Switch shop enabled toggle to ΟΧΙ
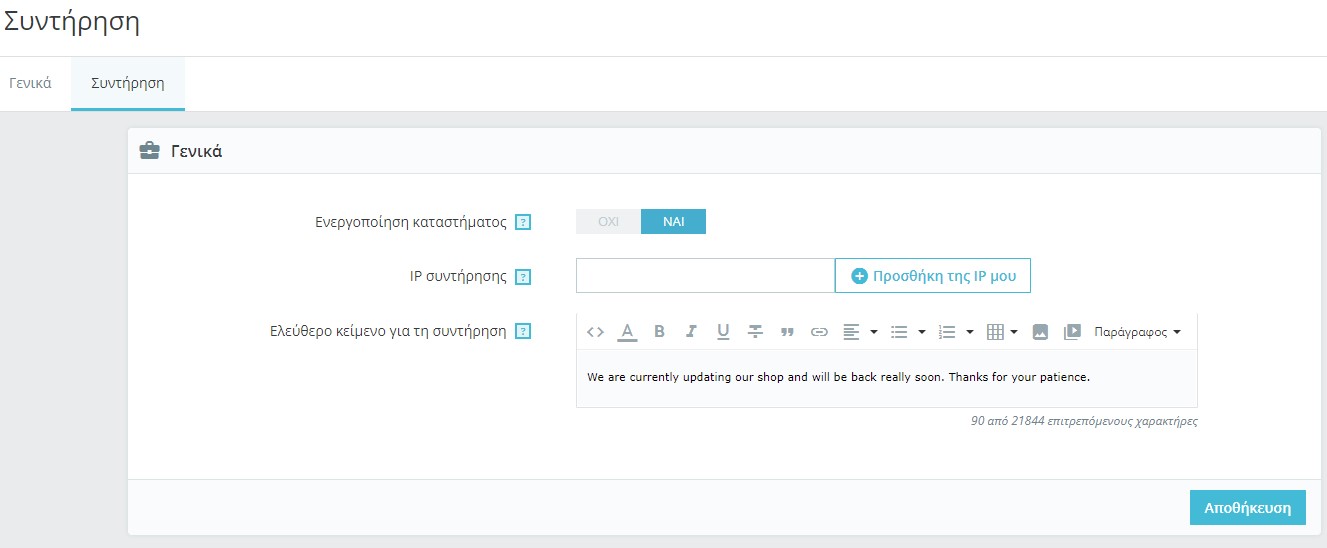The height and width of the screenshot is (548, 1327). tap(608, 221)
